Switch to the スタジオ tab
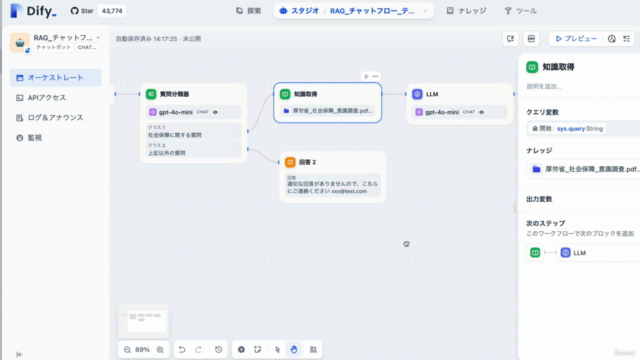The height and width of the screenshot is (360, 640). point(299,11)
